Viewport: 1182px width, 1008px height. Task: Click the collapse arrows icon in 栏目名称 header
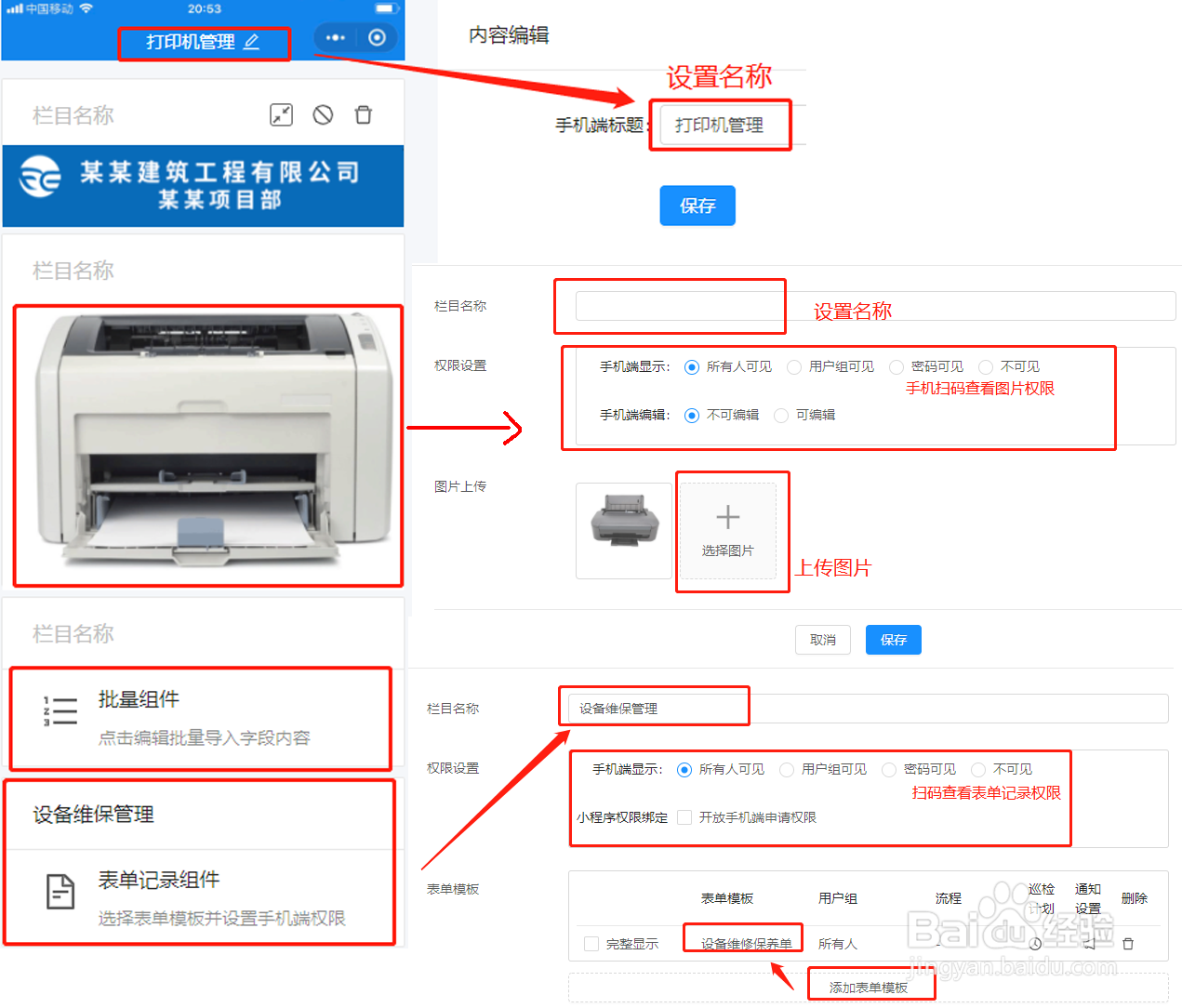pos(281,114)
